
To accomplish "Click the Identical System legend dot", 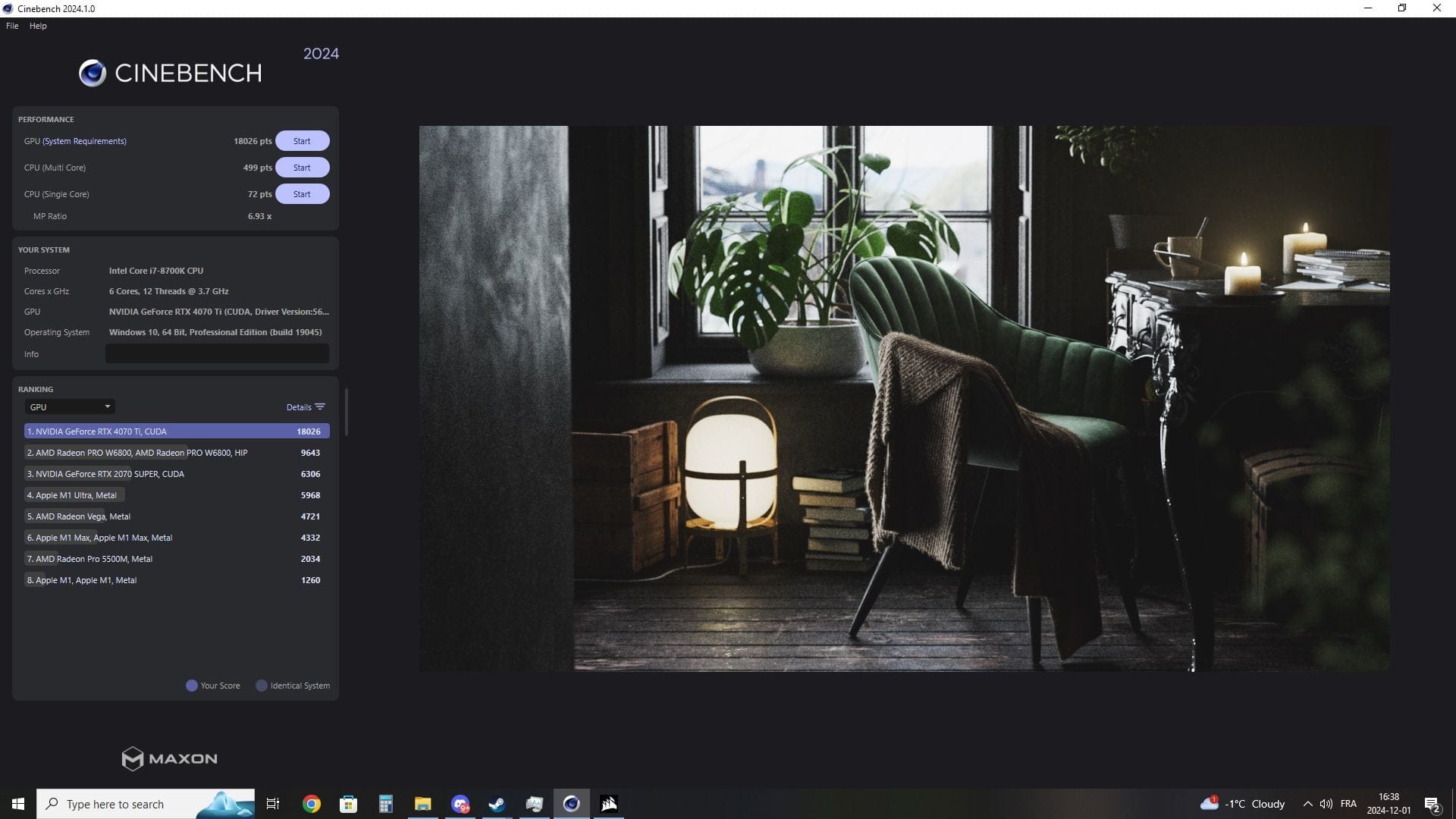I will click(x=262, y=686).
